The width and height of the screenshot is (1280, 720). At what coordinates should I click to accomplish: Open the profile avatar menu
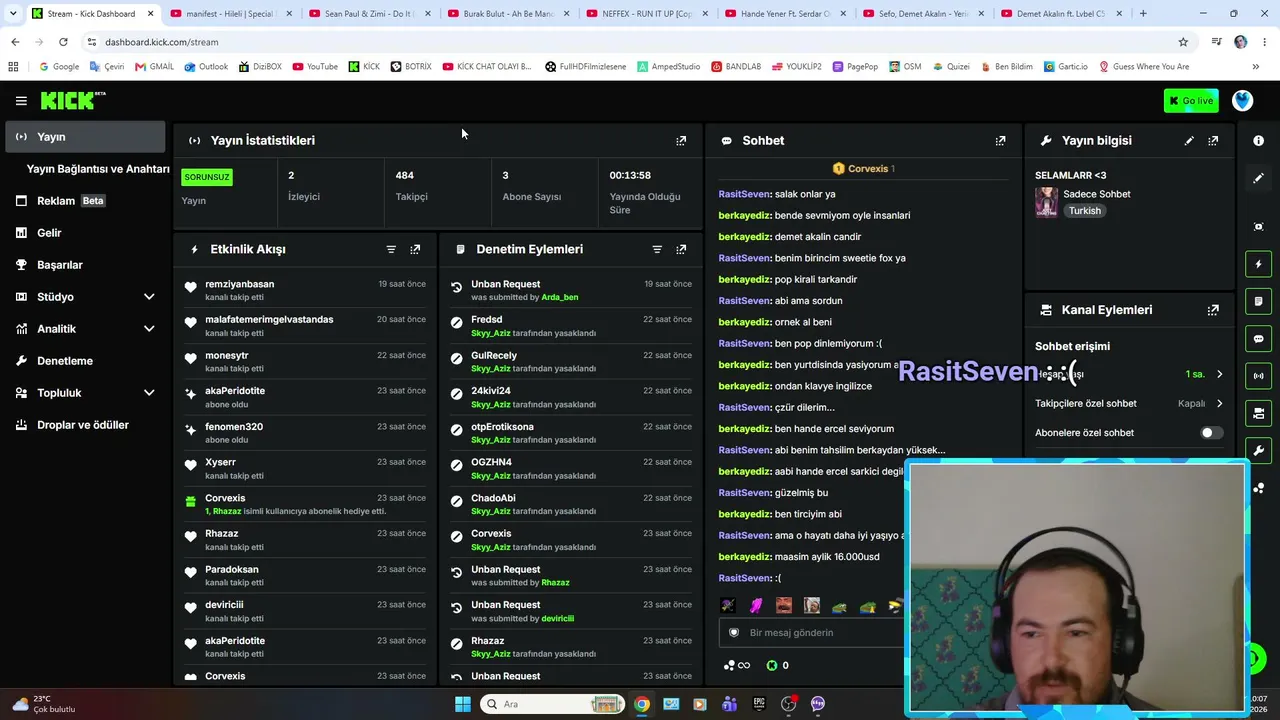click(1242, 101)
